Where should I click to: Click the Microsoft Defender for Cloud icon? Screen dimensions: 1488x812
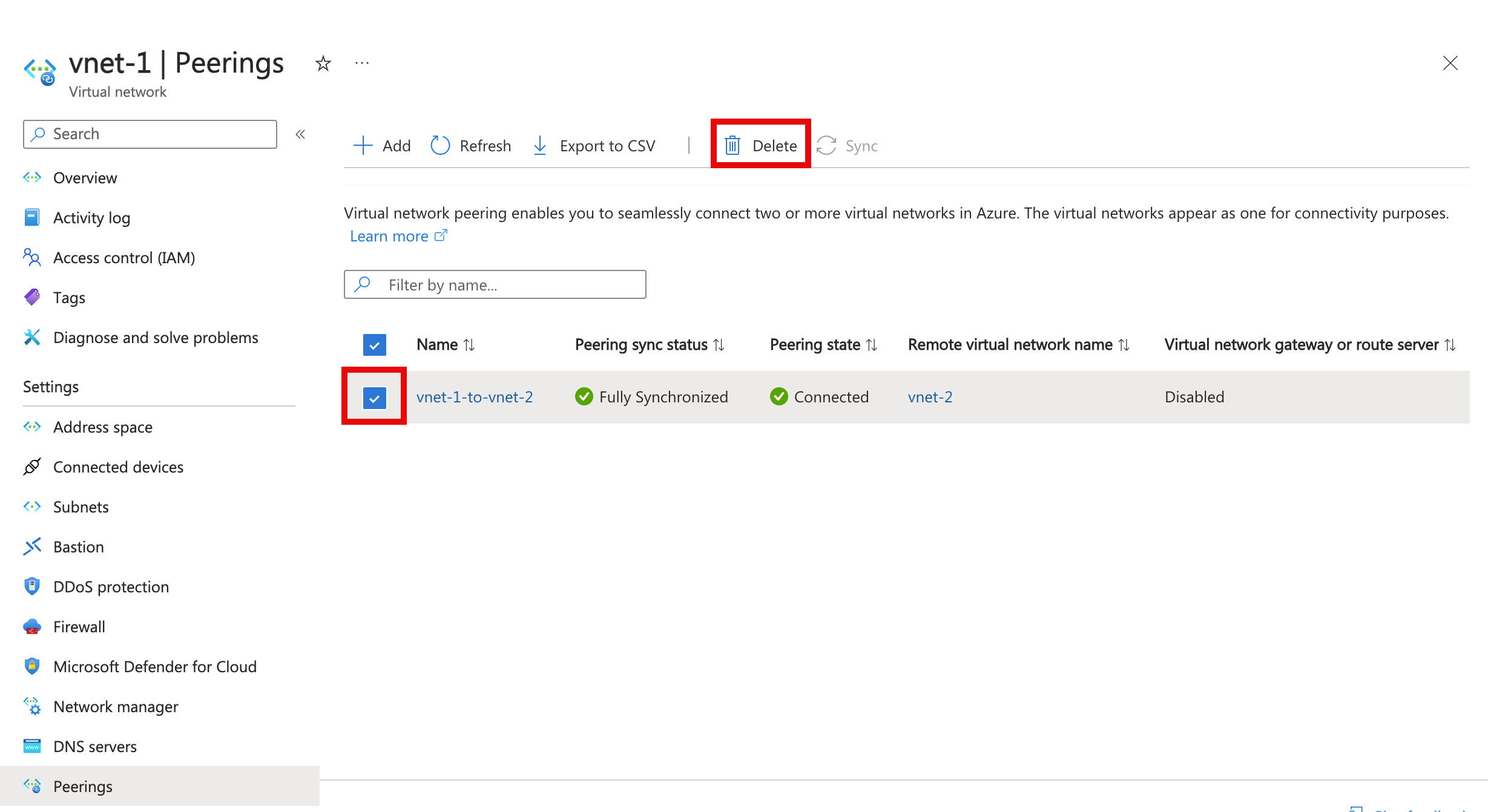31,665
